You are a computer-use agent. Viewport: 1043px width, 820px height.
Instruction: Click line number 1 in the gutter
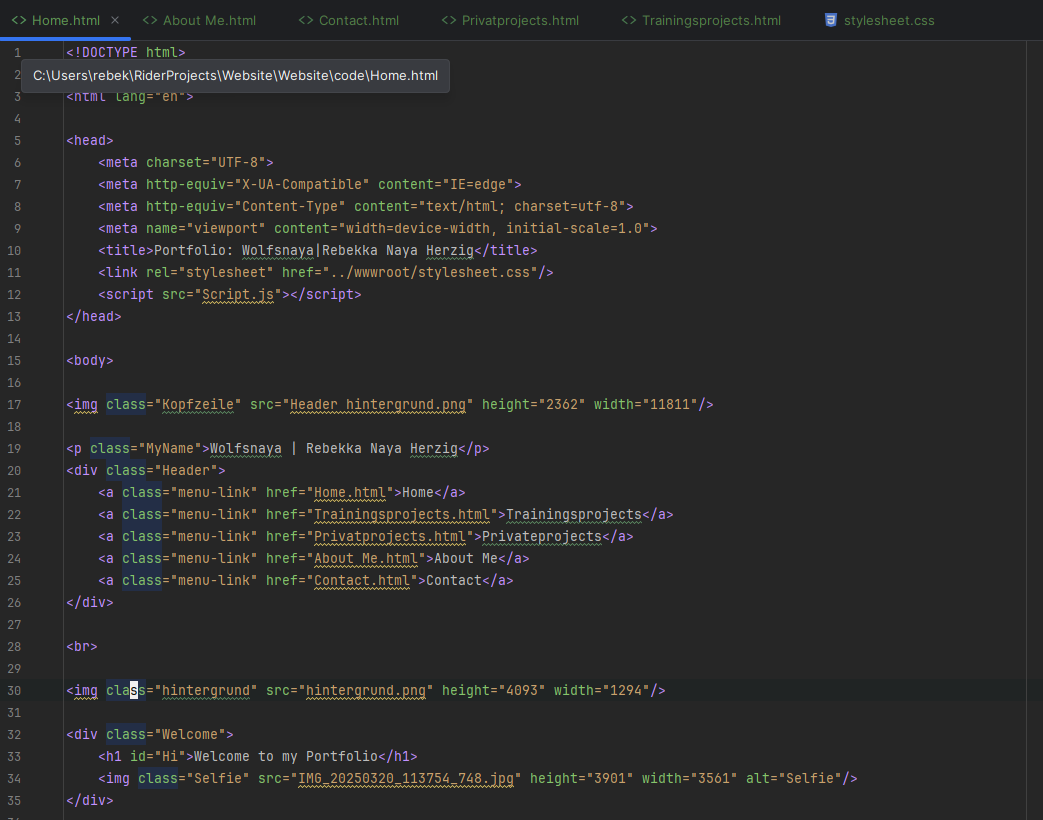tap(17, 52)
